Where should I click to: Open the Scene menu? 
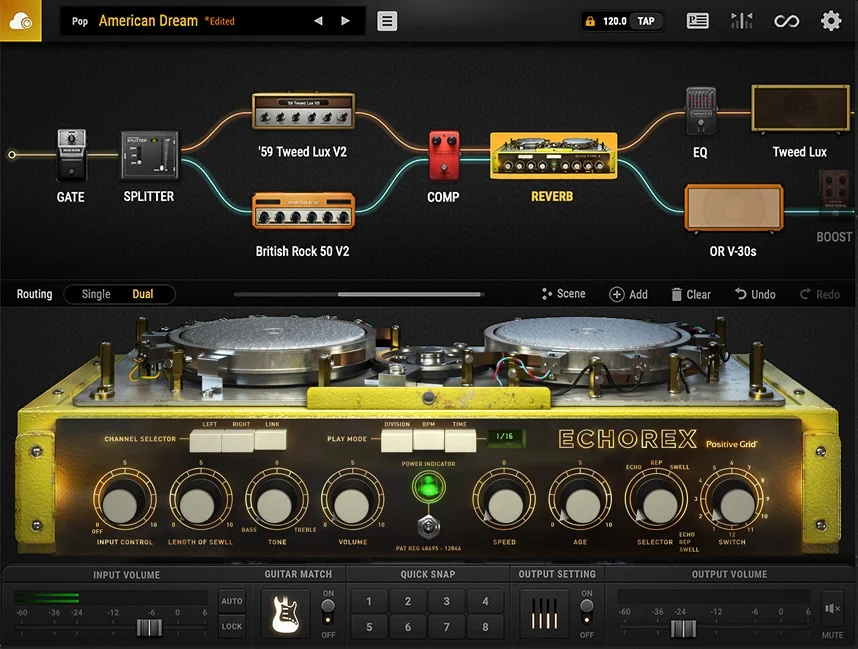point(564,294)
